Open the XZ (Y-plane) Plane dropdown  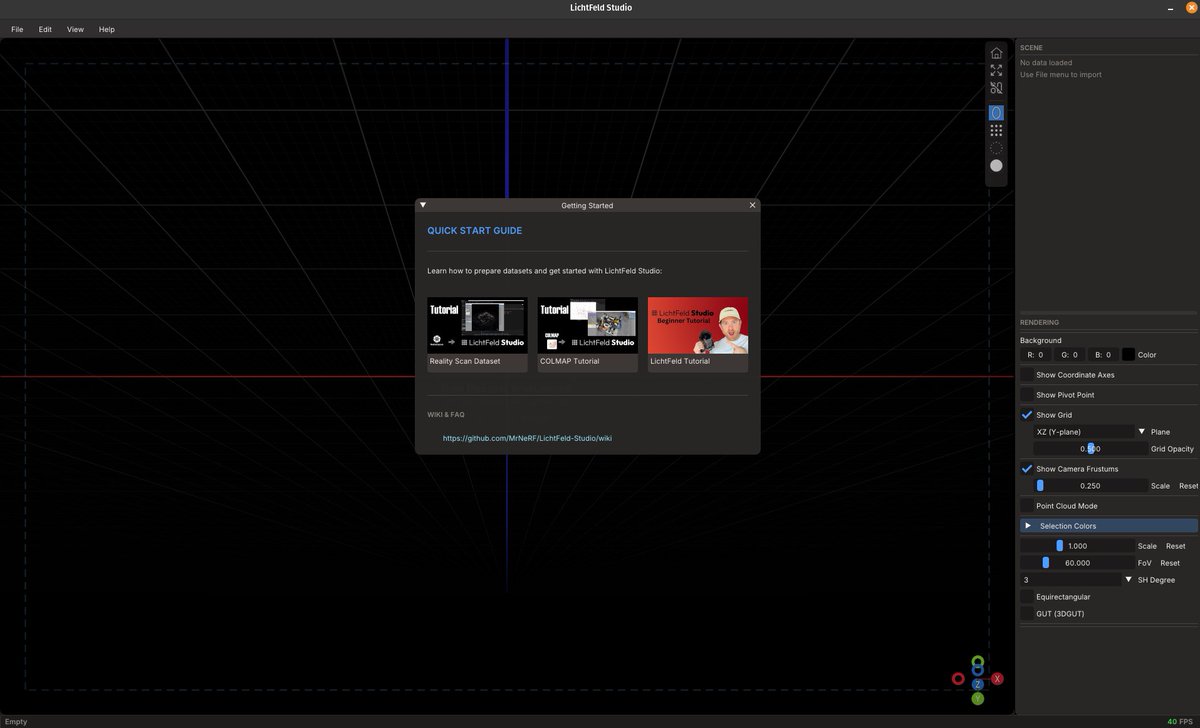click(x=1091, y=432)
